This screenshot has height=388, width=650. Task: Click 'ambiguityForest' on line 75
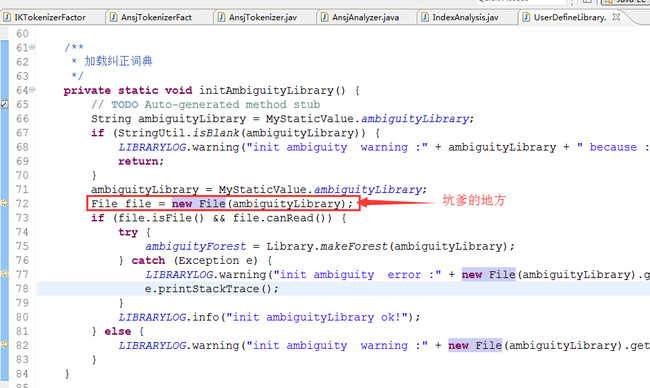(196, 246)
